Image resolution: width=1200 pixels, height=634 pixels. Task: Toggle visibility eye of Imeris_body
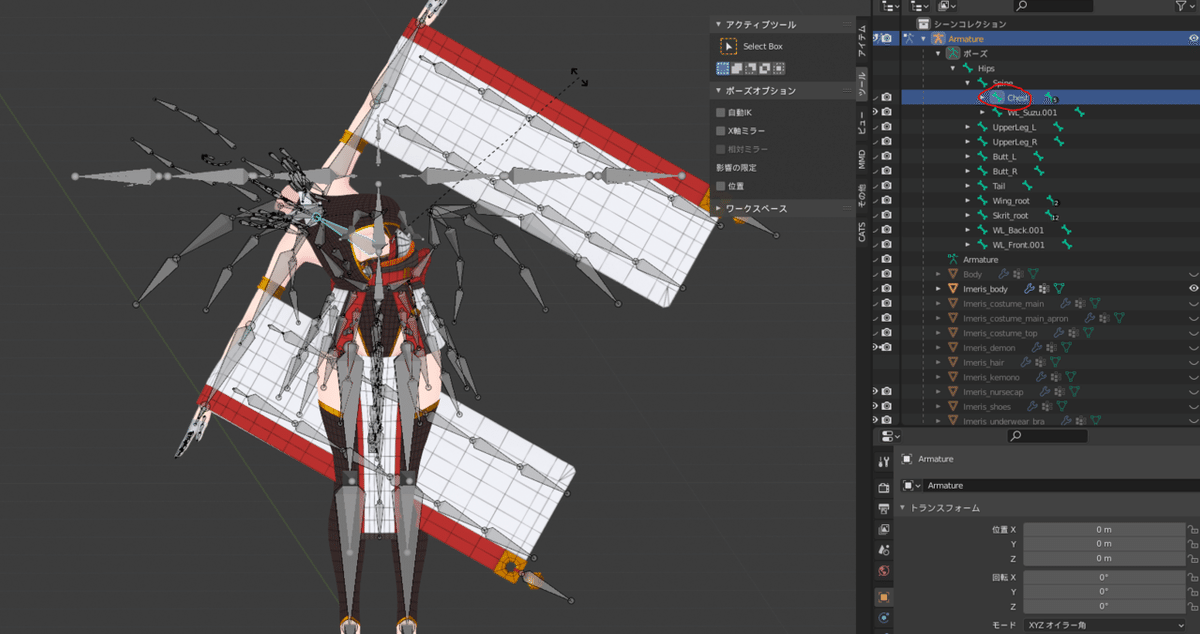coord(1193,288)
